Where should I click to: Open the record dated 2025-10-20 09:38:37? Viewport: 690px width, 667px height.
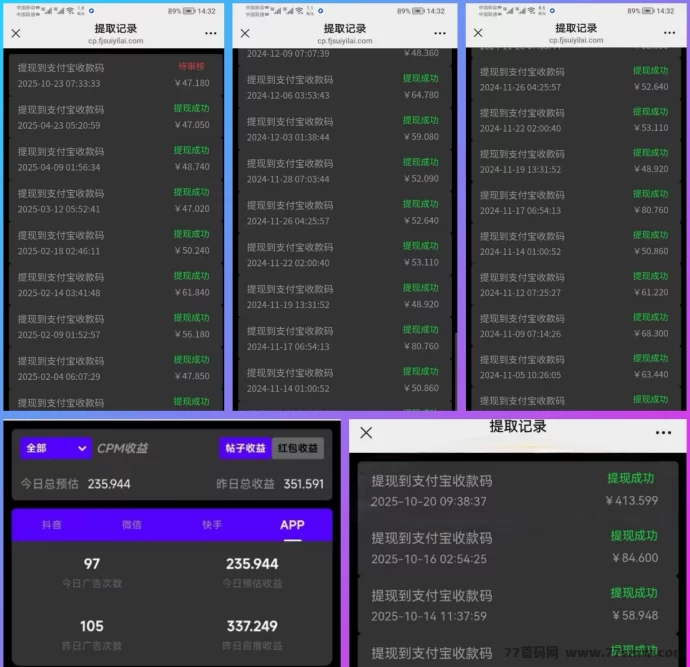coord(518,490)
